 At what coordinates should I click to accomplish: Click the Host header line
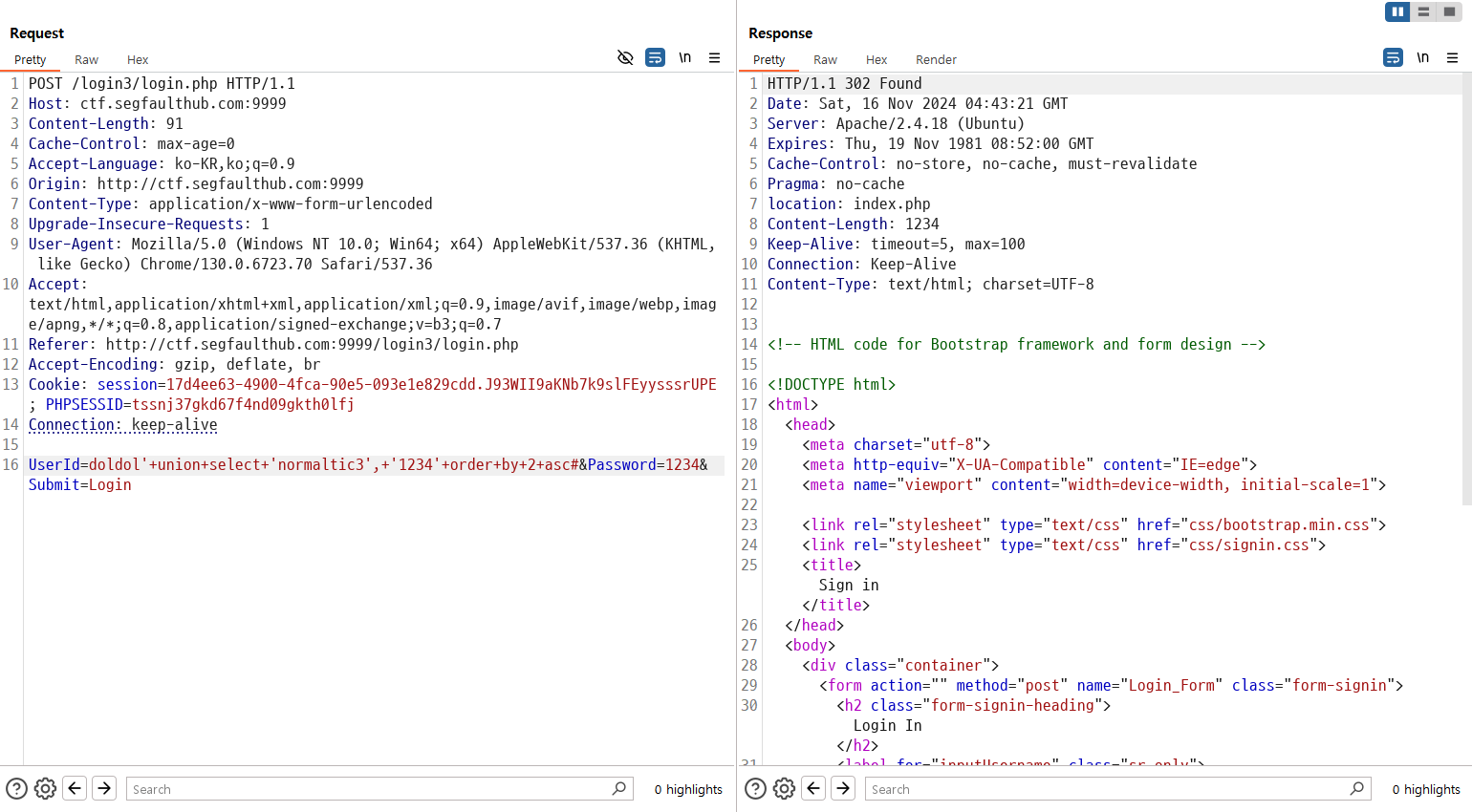(x=157, y=103)
